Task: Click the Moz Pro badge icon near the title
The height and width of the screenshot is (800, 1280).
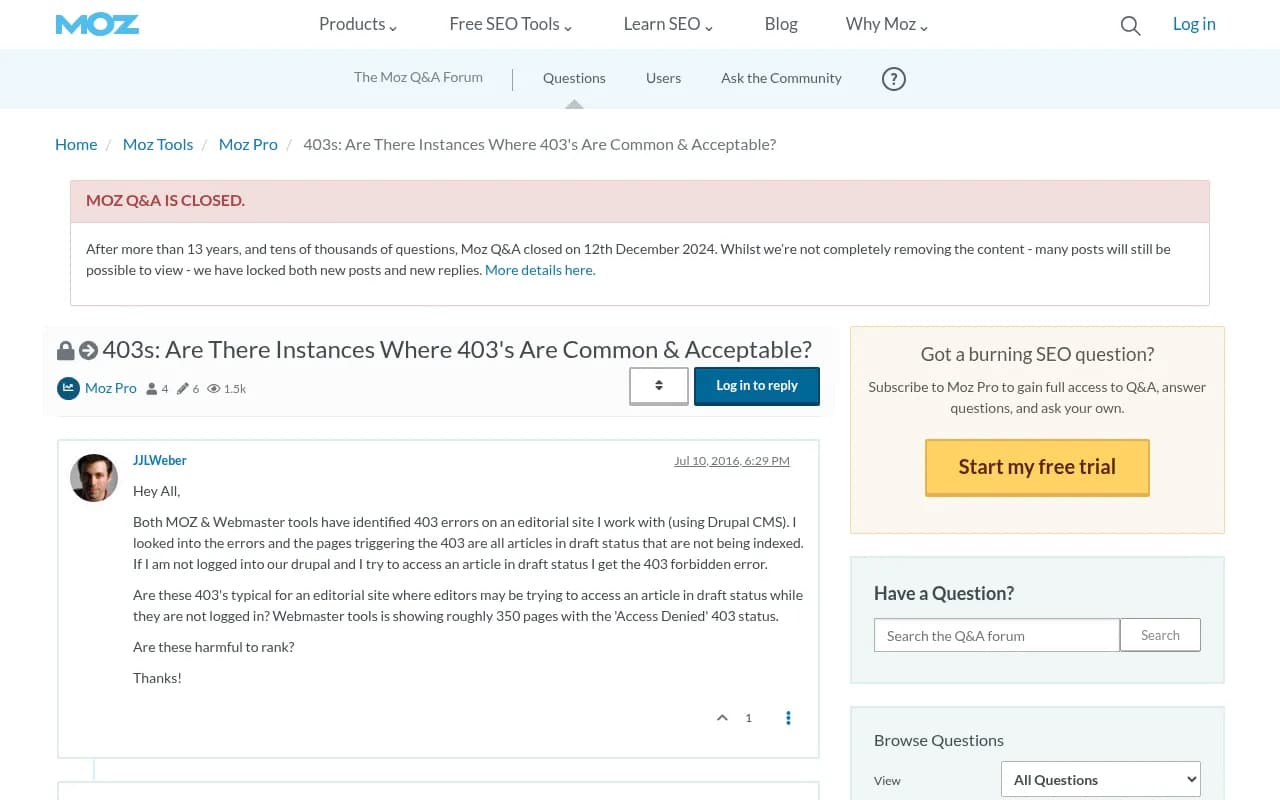Action: [x=67, y=388]
